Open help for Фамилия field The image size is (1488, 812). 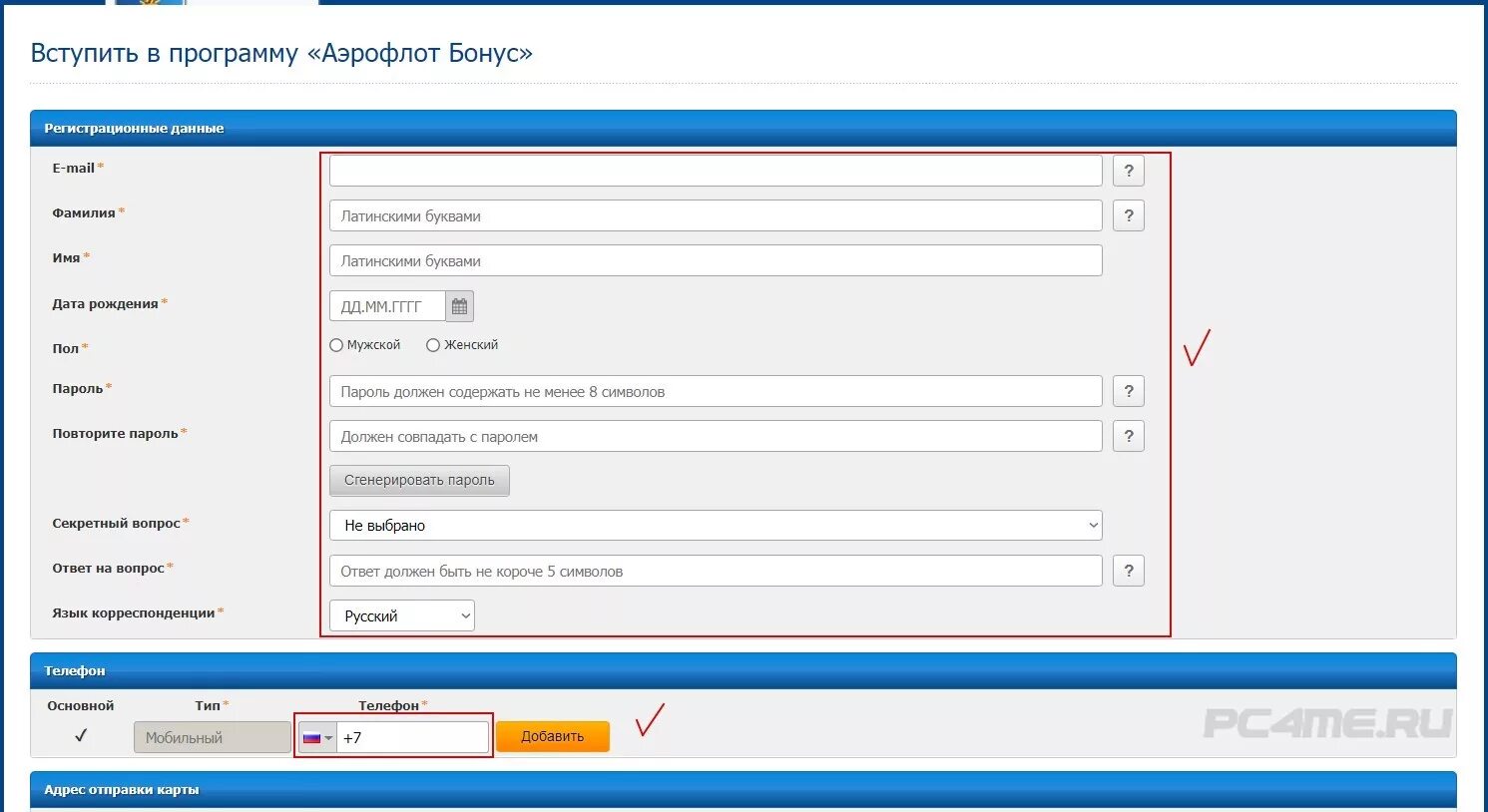[x=1129, y=215]
